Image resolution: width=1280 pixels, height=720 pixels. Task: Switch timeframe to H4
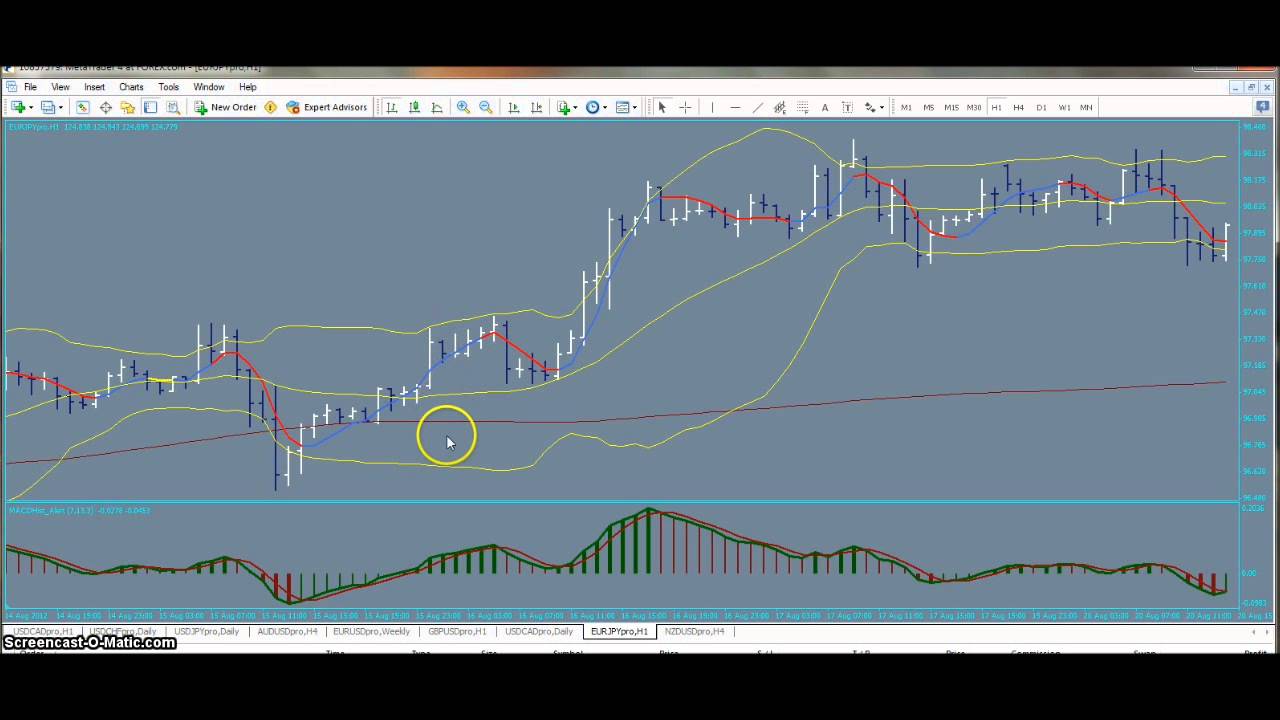click(1019, 107)
